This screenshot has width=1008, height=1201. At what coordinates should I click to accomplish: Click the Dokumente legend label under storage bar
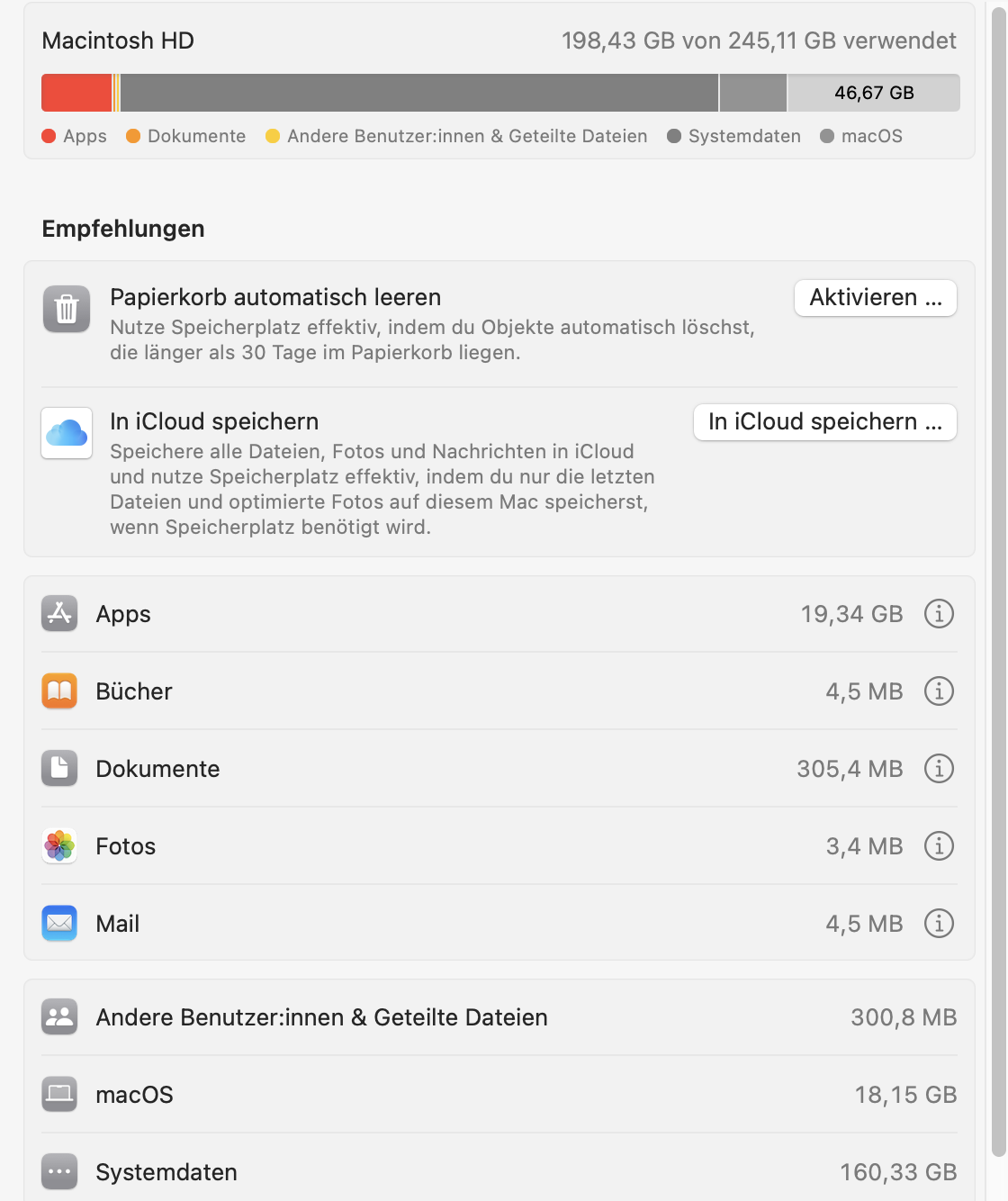pyautogui.click(x=196, y=136)
